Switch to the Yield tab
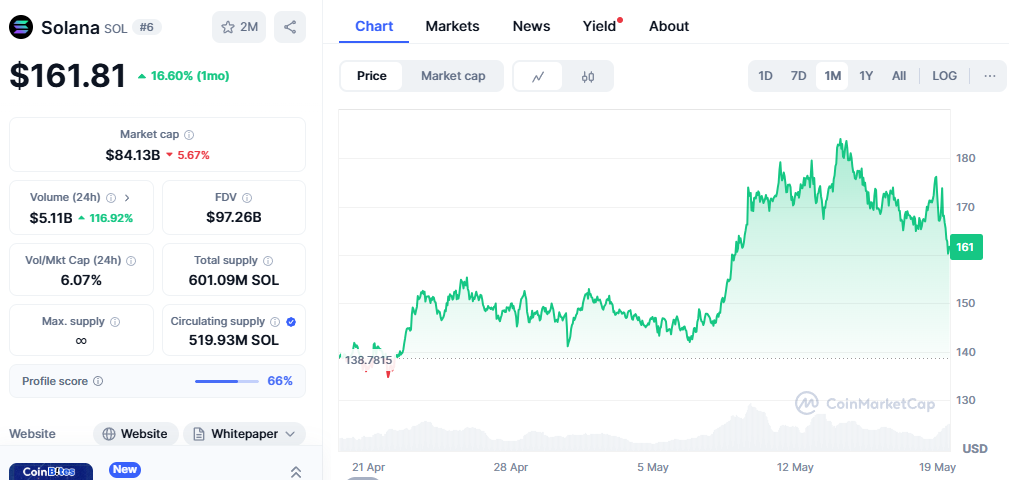1009x480 pixels. pos(600,26)
